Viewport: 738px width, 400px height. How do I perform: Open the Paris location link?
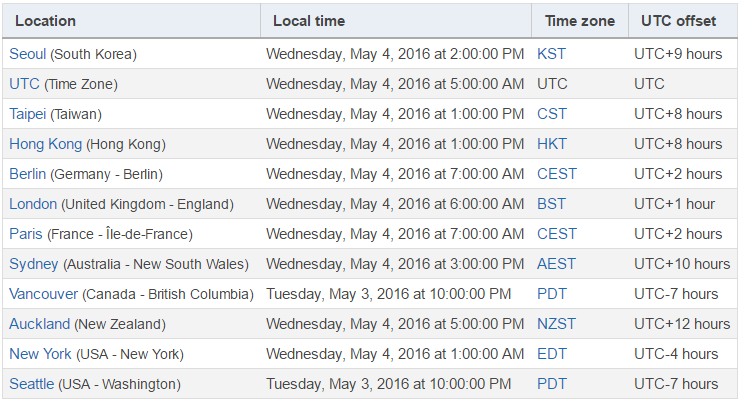[x=26, y=234]
